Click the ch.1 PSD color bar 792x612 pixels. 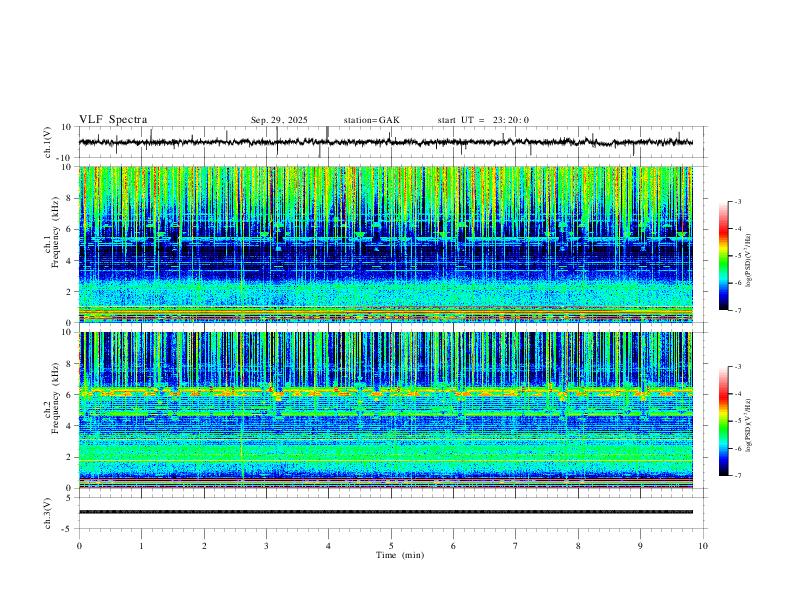pyautogui.click(x=723, y=256)
